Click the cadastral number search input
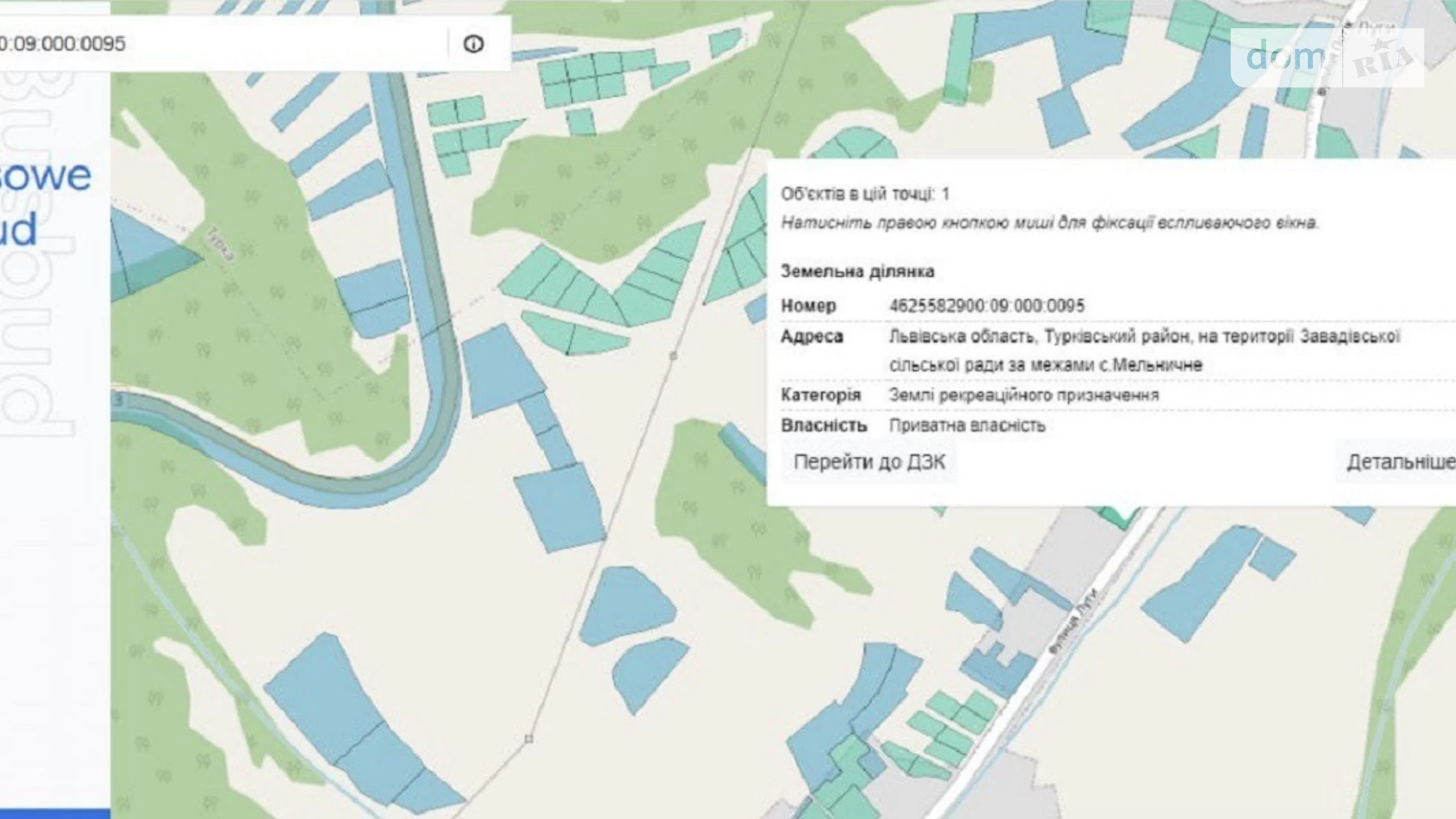Image resolution: width=1456 pixels, height=819 pixels. tap(220, 44)
